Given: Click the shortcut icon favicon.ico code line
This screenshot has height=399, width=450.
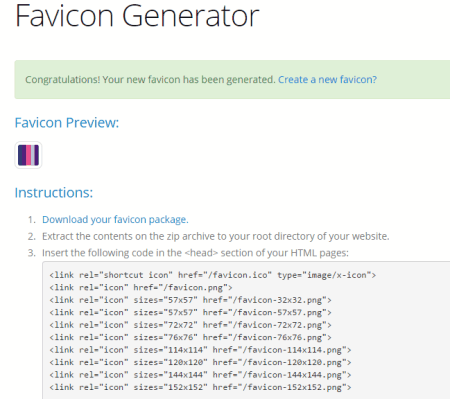Looking at the screenshot, I should pos(213,275).
